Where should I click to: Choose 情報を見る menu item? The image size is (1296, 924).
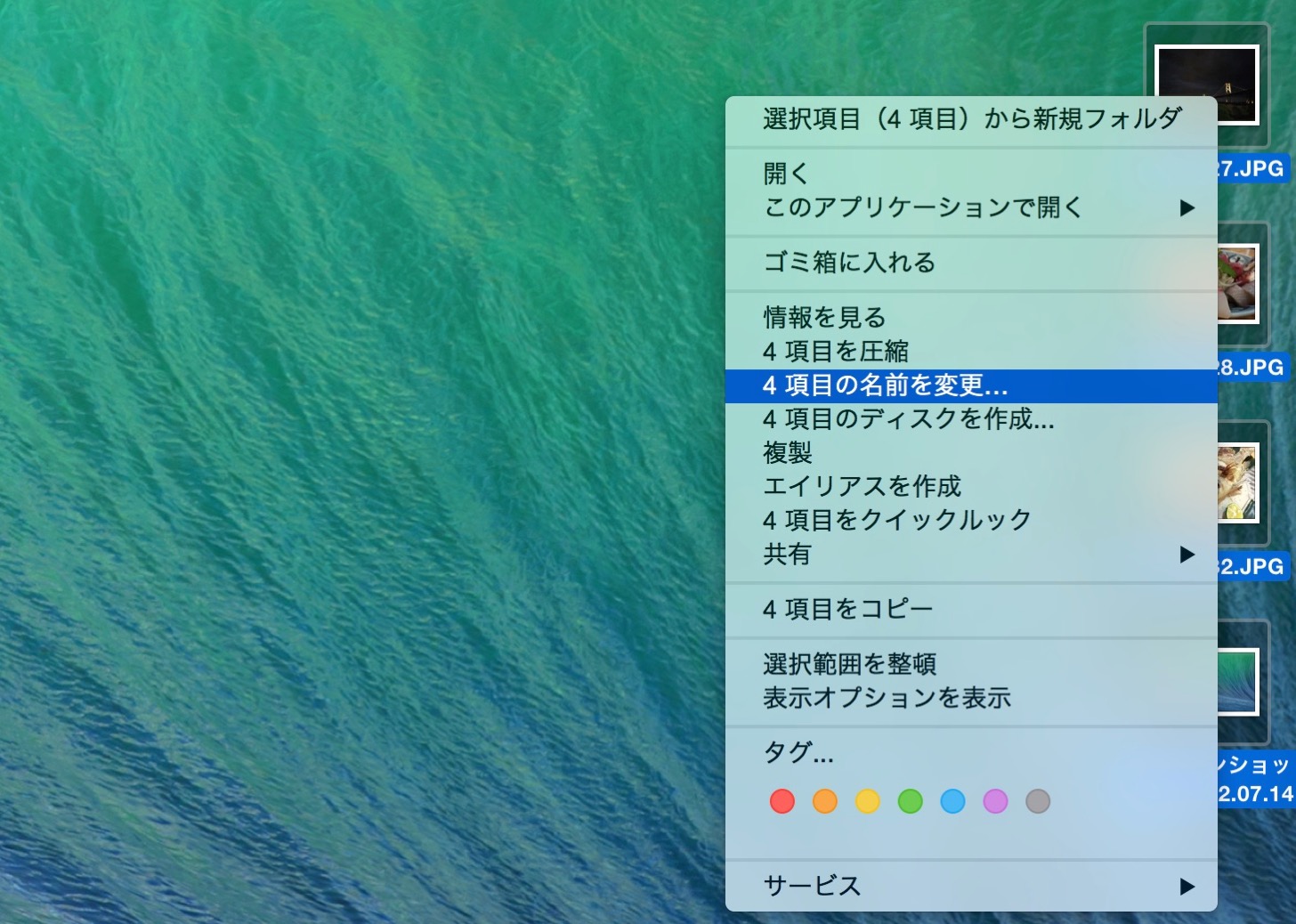[971, 317]
